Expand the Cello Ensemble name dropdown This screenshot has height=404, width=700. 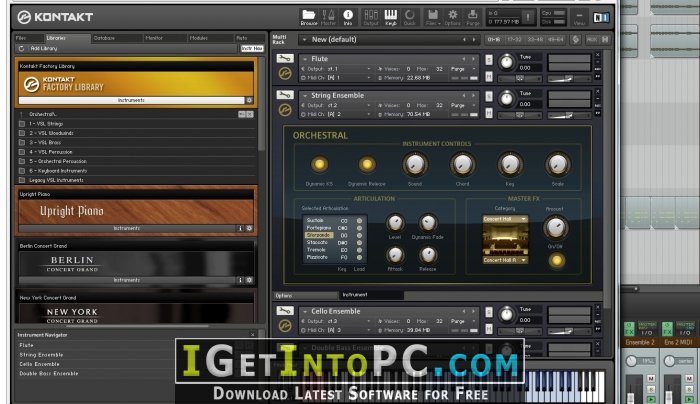[x=305, y=311]
